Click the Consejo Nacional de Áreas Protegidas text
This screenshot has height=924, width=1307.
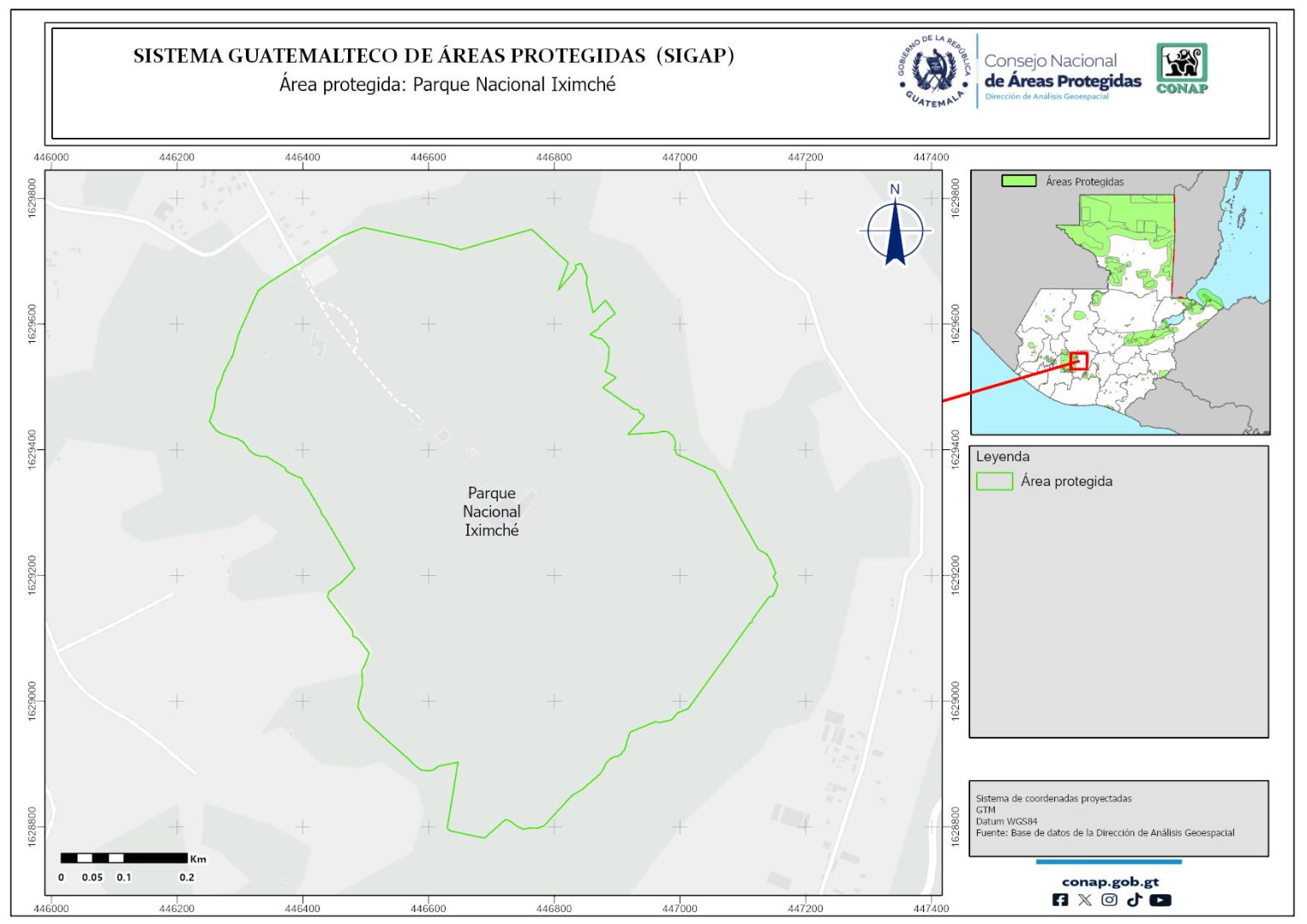[x=1062, y=71]
